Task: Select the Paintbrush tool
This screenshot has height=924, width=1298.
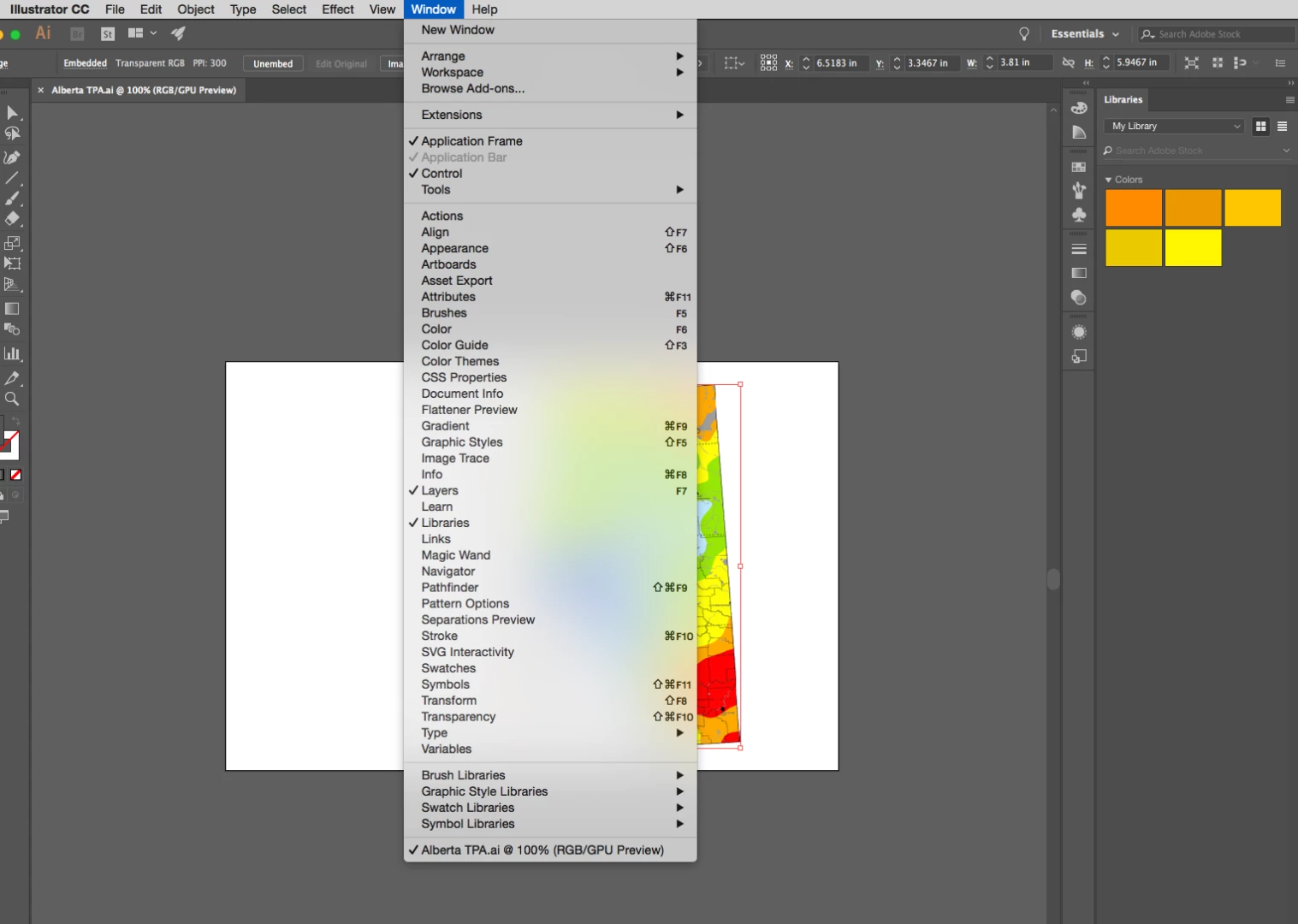Action: (12, 198)
